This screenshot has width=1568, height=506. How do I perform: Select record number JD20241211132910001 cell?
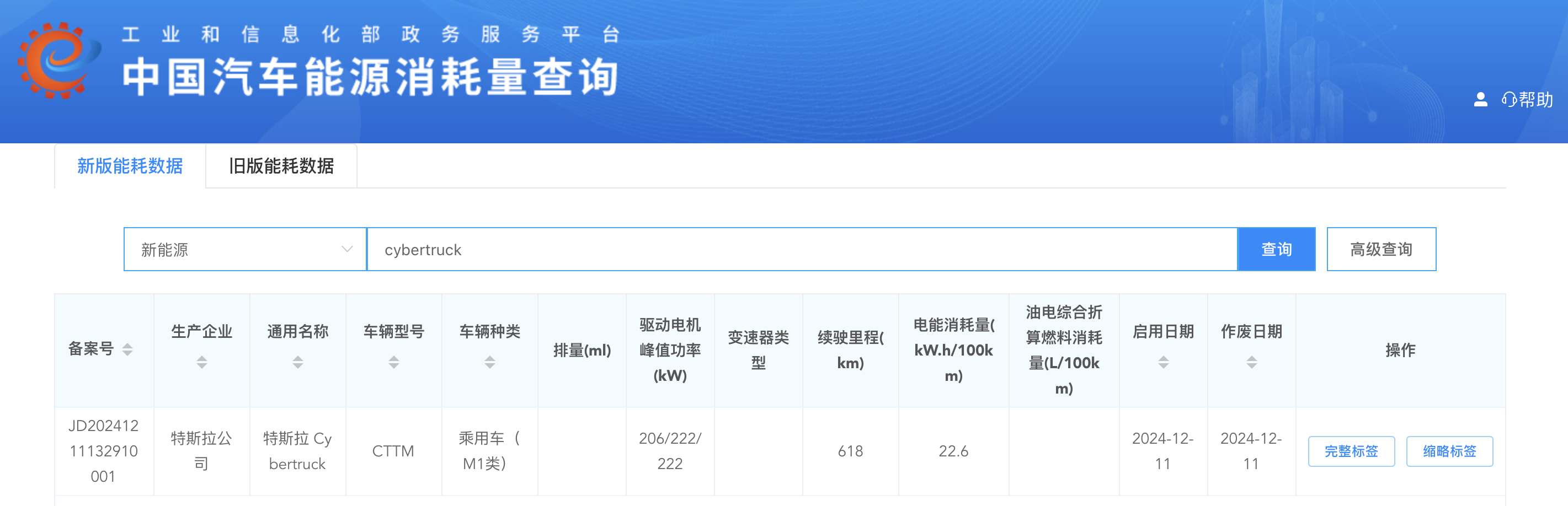(104, 451)
